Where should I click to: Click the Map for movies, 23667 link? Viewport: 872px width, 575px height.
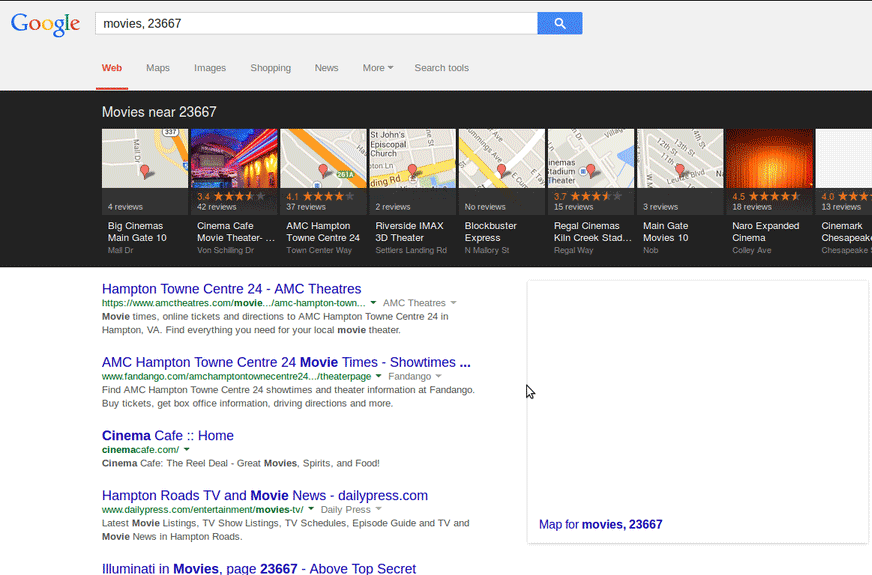click(x=601, y=524)
